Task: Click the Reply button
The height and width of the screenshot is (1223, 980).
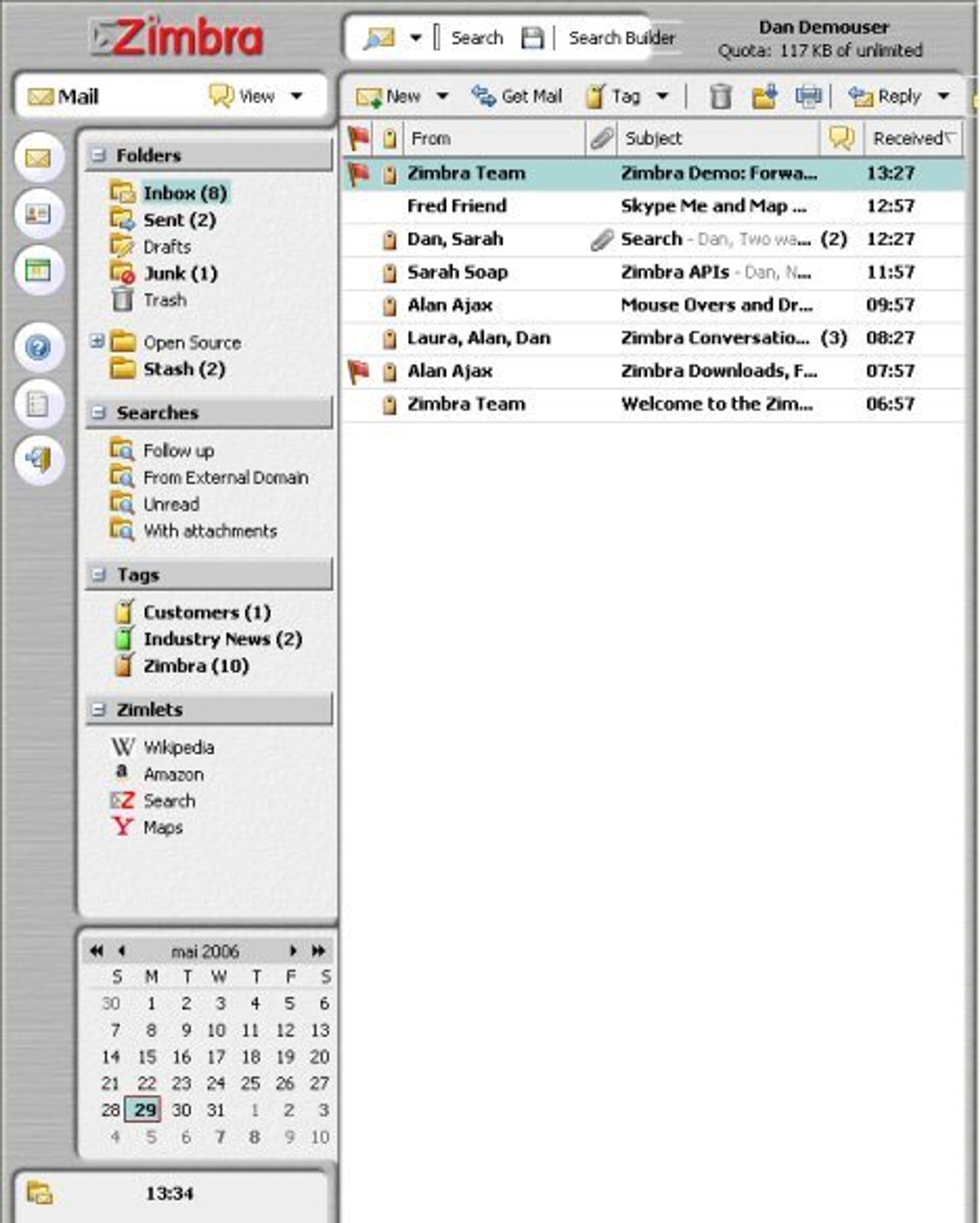Action: (x=885, y=96)
